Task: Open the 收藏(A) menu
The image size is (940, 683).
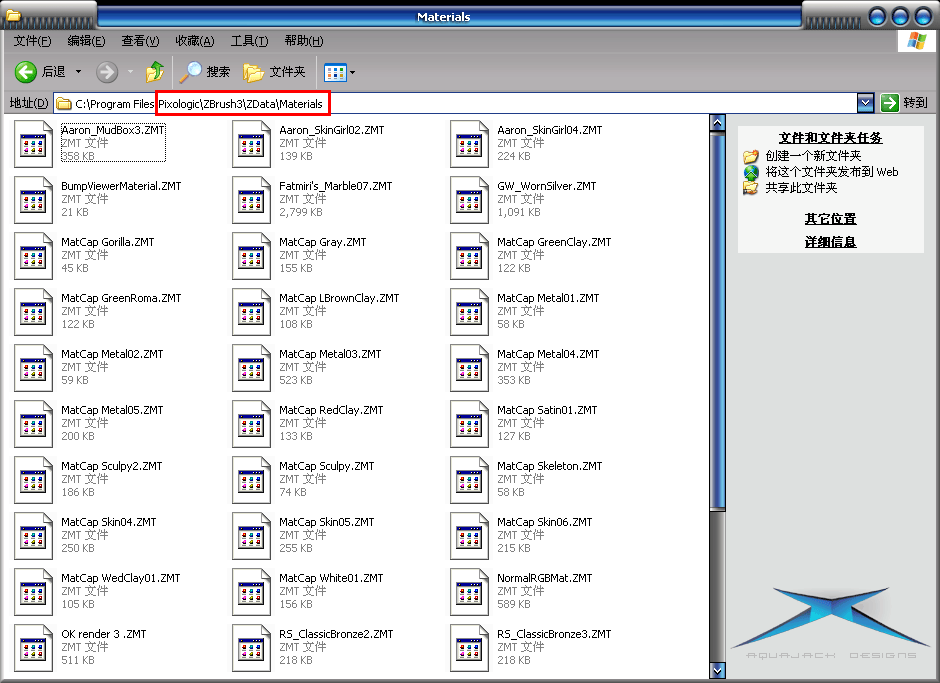Action: (x=194, y=41)
